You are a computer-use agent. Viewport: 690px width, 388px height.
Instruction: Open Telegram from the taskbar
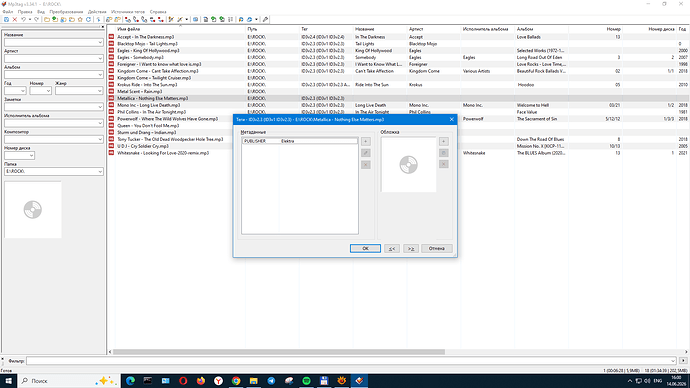coord(271,381)
